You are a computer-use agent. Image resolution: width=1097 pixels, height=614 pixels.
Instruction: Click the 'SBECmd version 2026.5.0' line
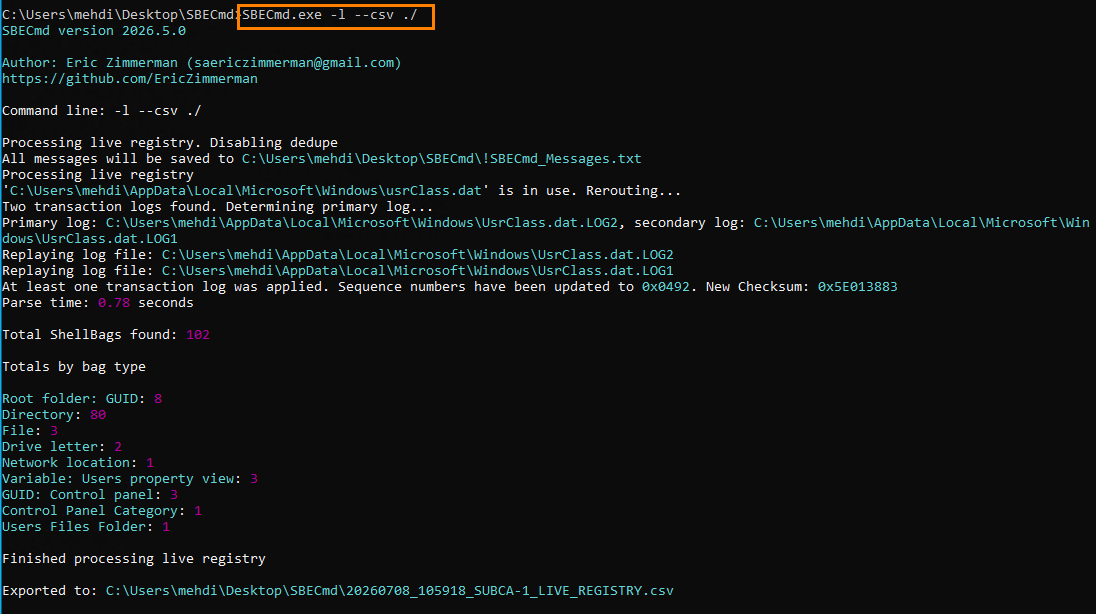[x=94, y=31]
